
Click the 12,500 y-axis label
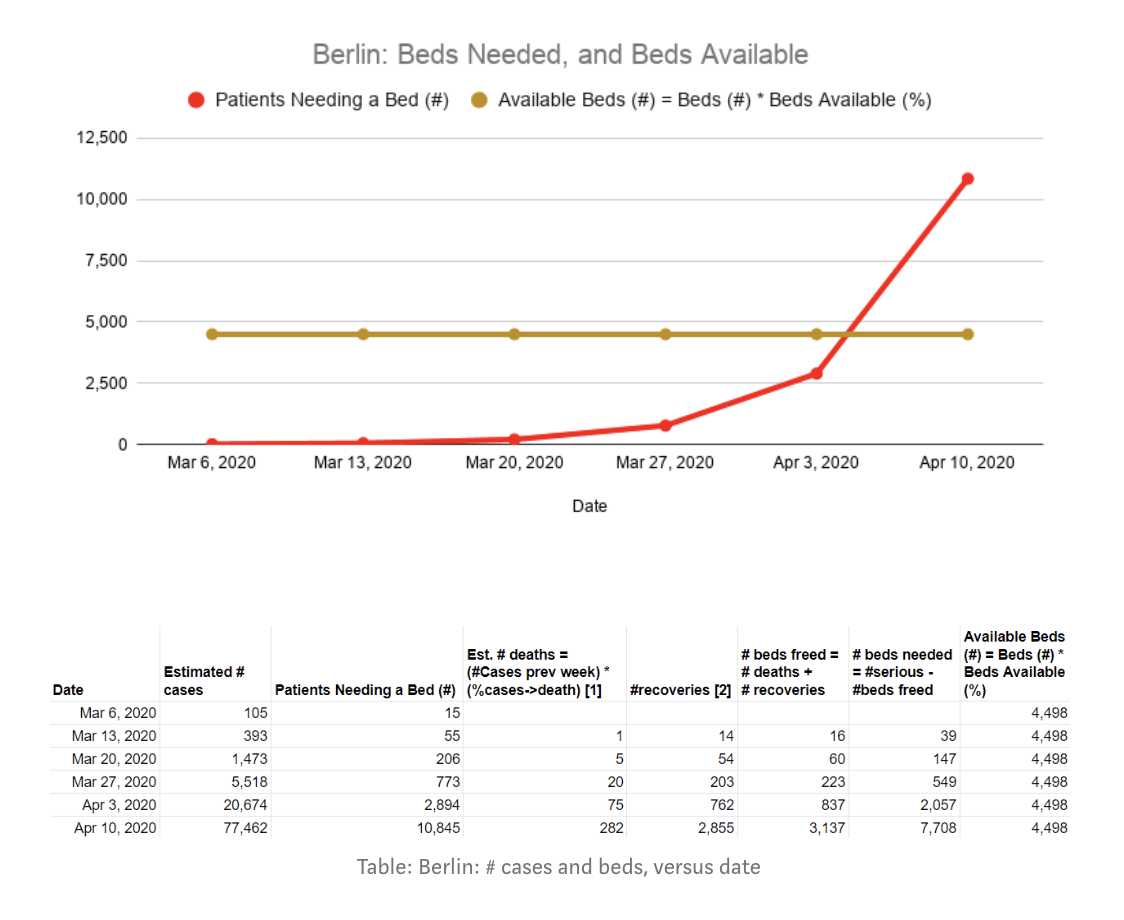[x=102, y=138]
